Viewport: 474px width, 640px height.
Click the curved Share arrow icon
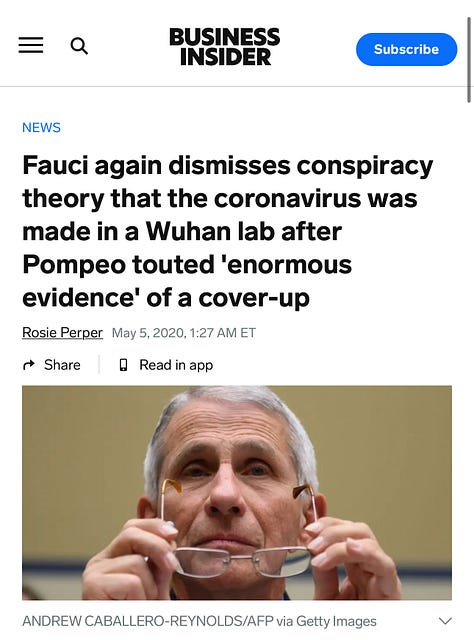coord(29,364)
